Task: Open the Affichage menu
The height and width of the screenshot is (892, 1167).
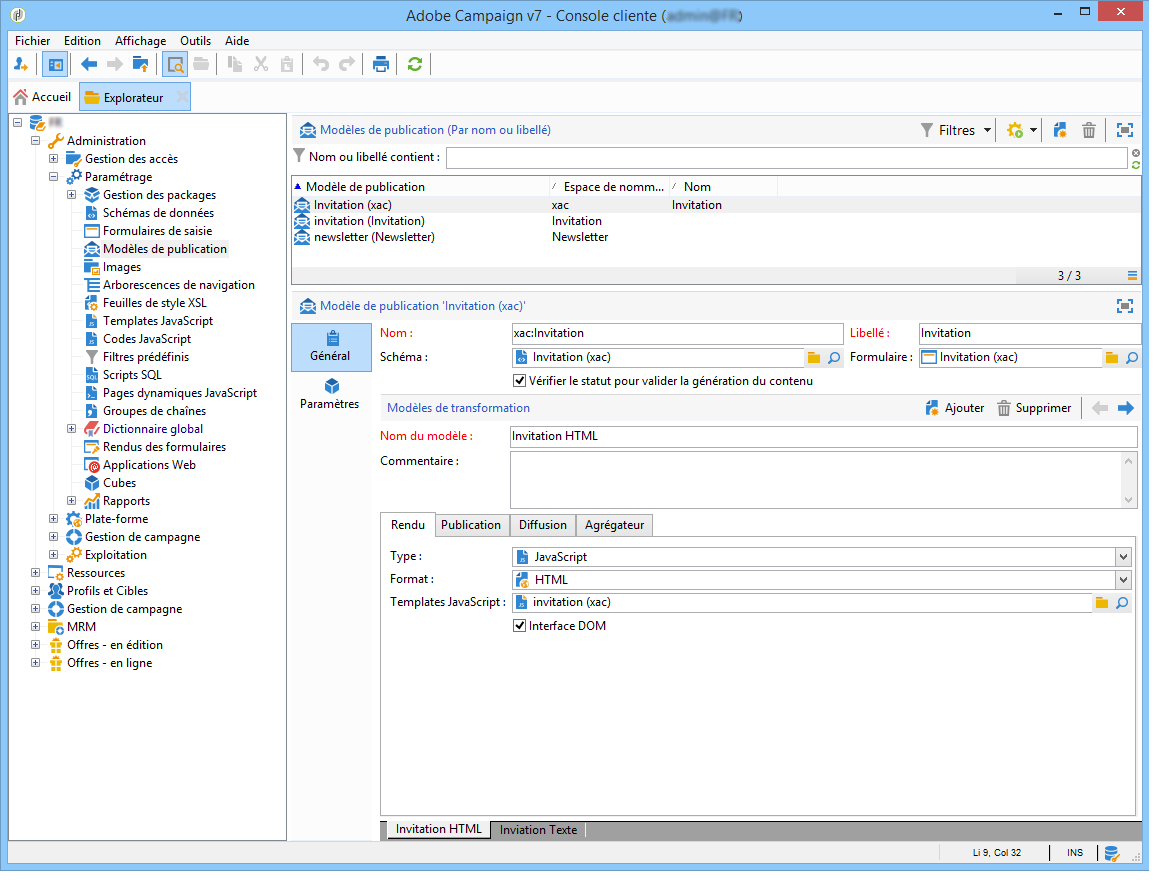Action: pos(141,41)
